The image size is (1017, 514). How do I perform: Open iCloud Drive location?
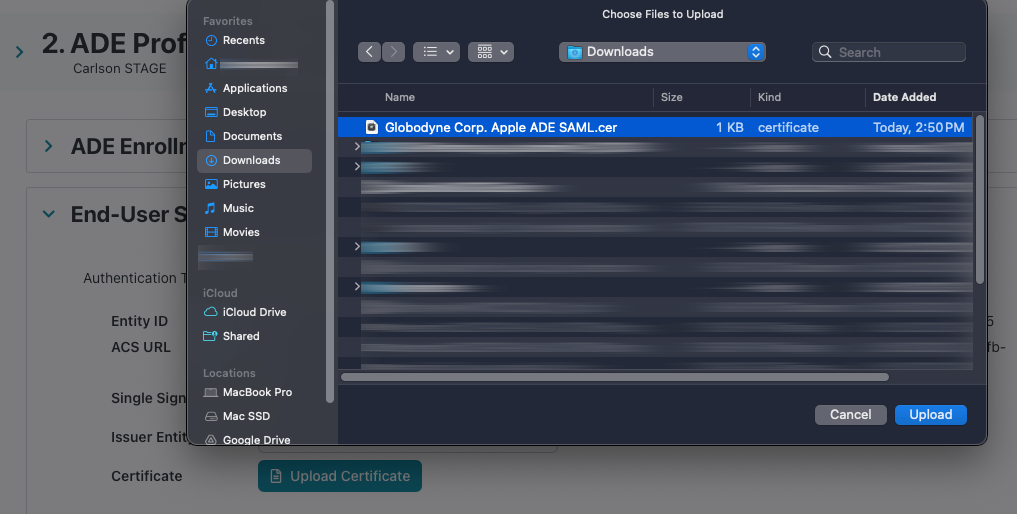point(254,312)
